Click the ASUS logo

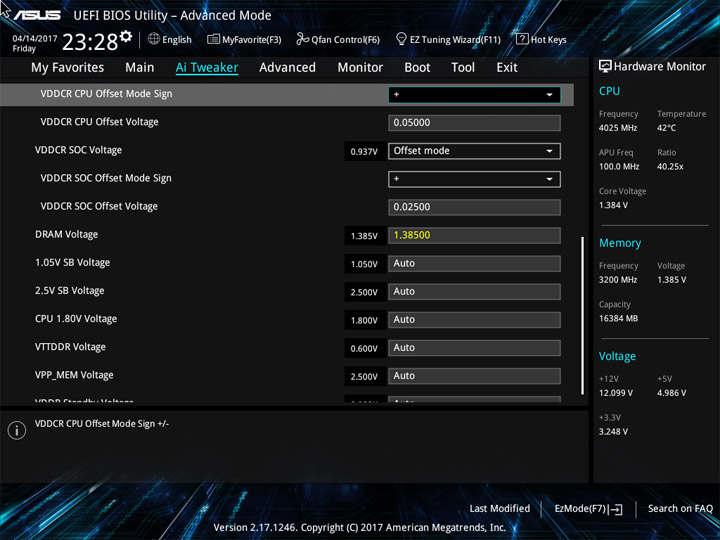point(37,15)
